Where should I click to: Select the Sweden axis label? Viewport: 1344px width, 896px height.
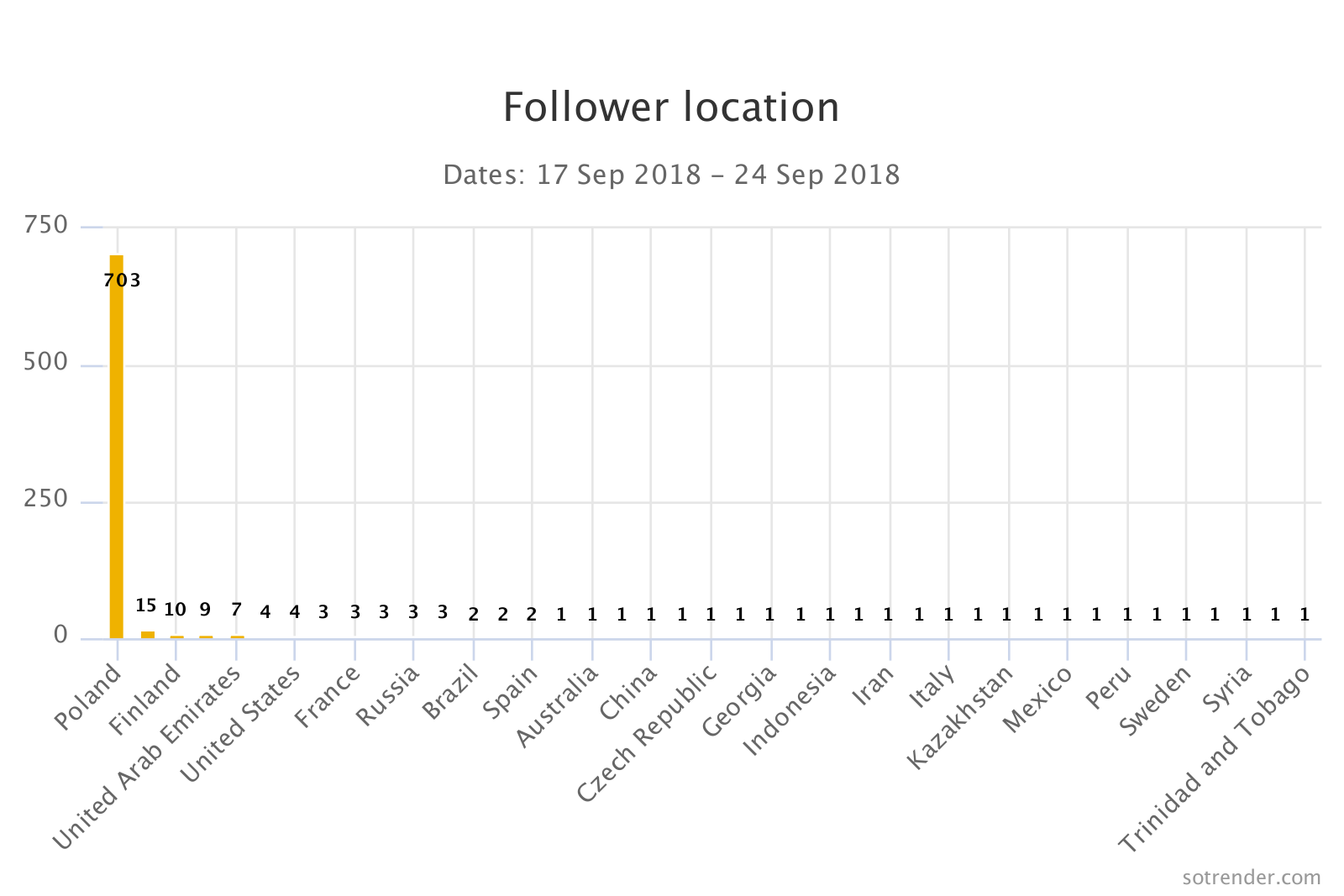pos(1156,700)
